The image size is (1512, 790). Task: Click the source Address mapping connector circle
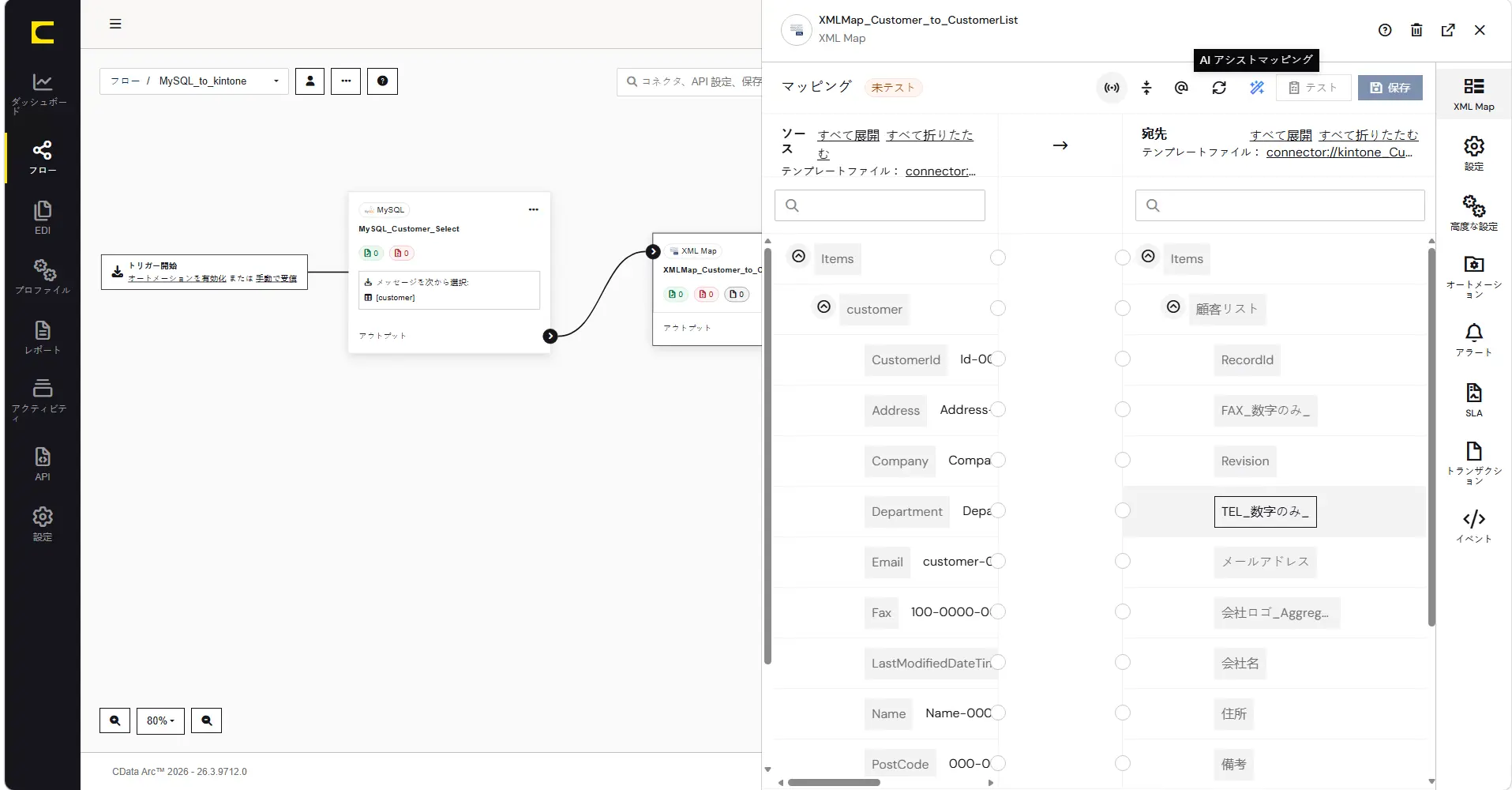point(998,409)
